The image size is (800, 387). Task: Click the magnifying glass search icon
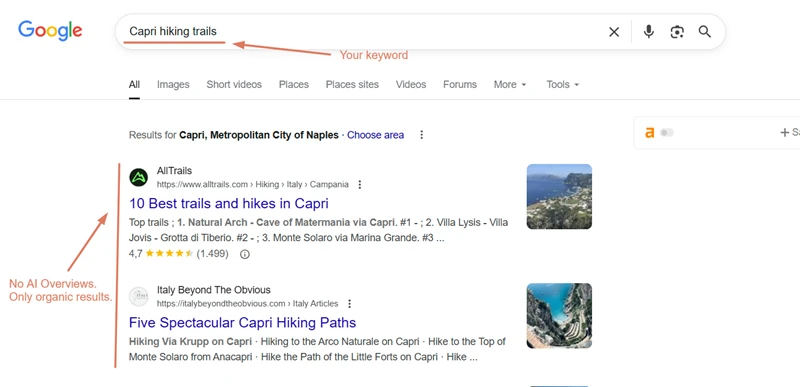pos(705,32)
